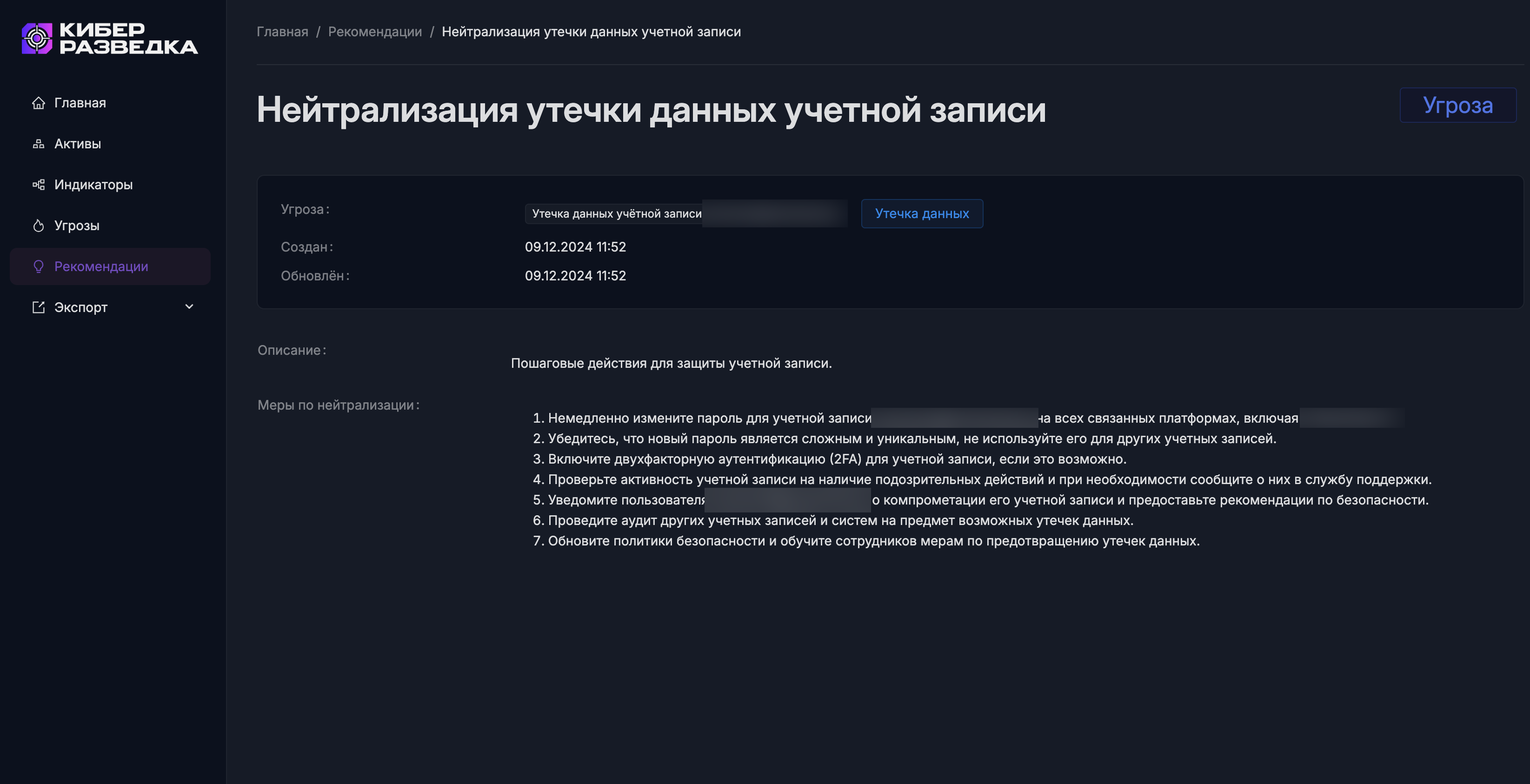Image resolution: width=1530 pixels, height=784 pixels.
Task: Click step 3 Включите двухфакторную аутентификацию
Action: click(829, 458)
